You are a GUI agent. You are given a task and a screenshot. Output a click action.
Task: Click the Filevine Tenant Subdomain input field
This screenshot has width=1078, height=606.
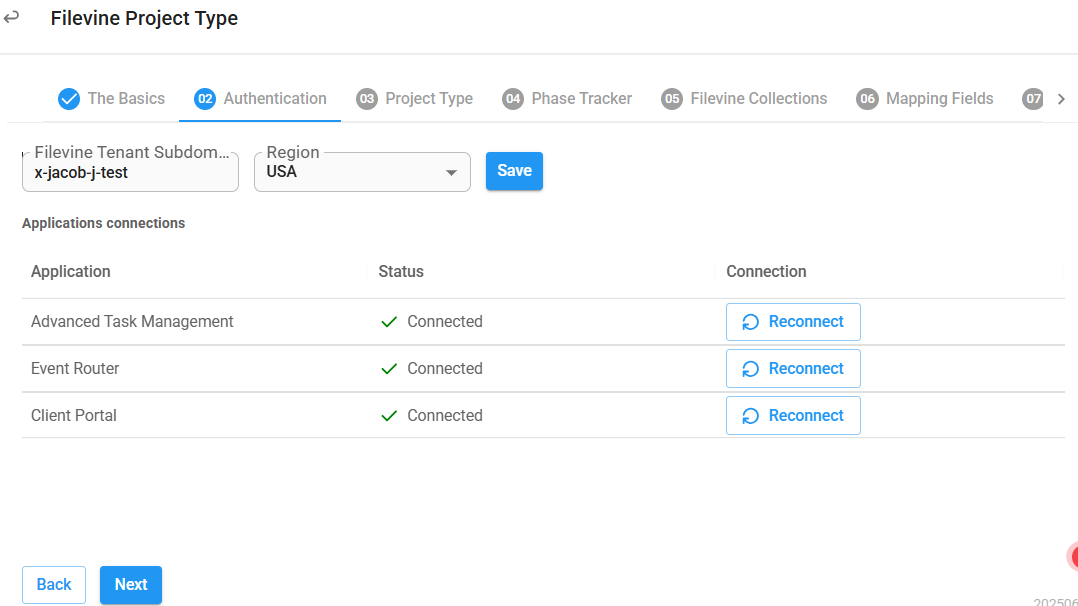[x=131, y=172]
